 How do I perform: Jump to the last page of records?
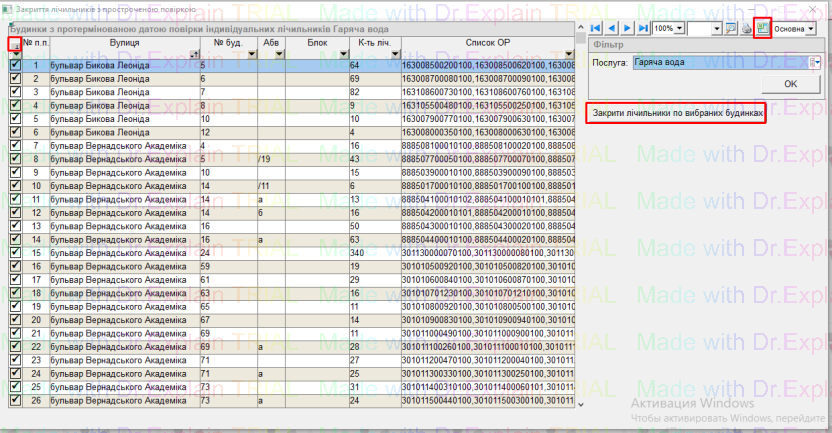642,28
